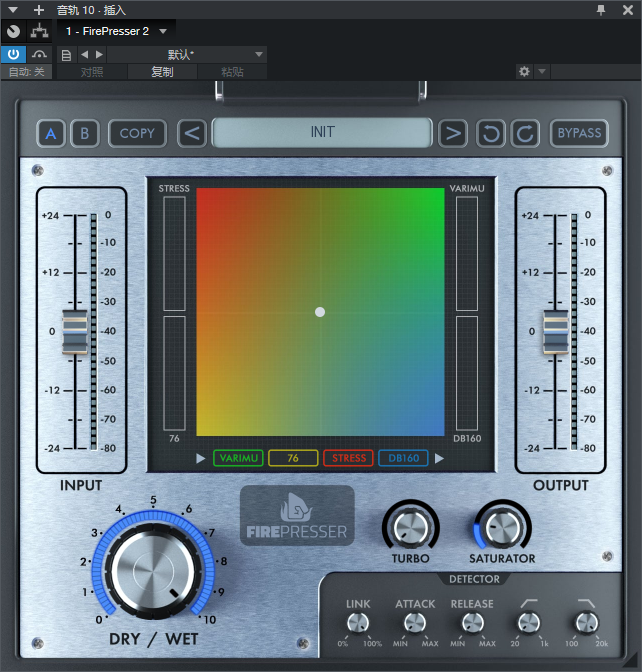Toggle the DB160 compressor button

403,458
